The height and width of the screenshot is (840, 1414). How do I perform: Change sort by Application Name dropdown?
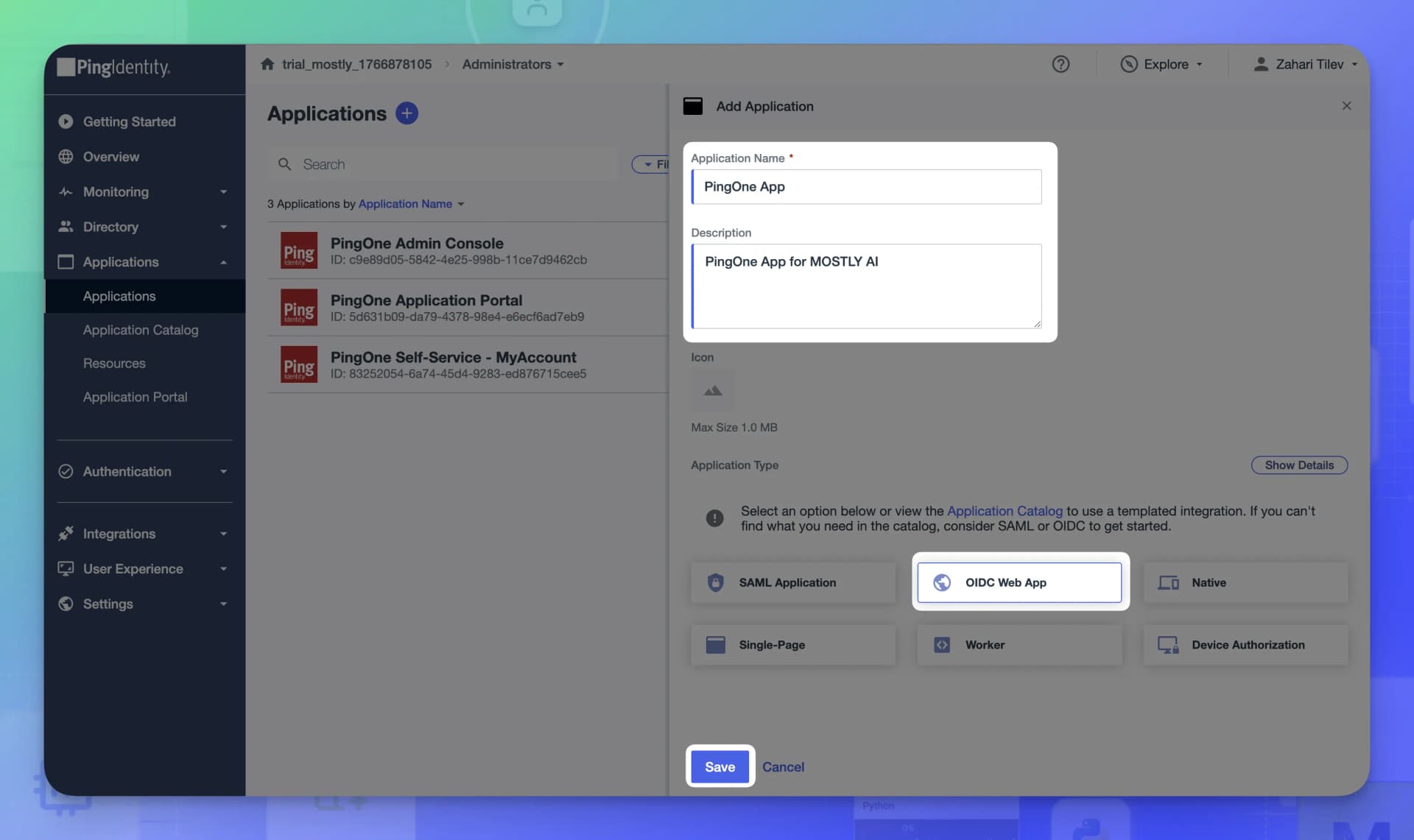411,204
